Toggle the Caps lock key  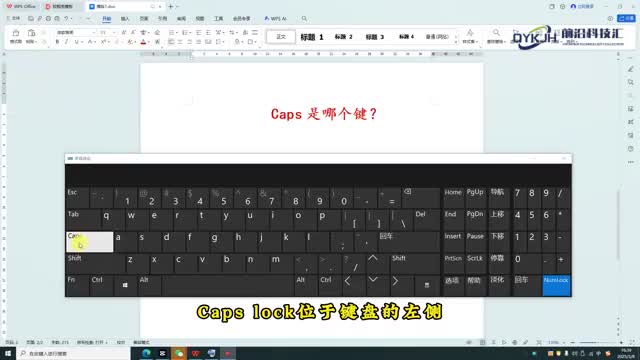(x=89, y=242)
